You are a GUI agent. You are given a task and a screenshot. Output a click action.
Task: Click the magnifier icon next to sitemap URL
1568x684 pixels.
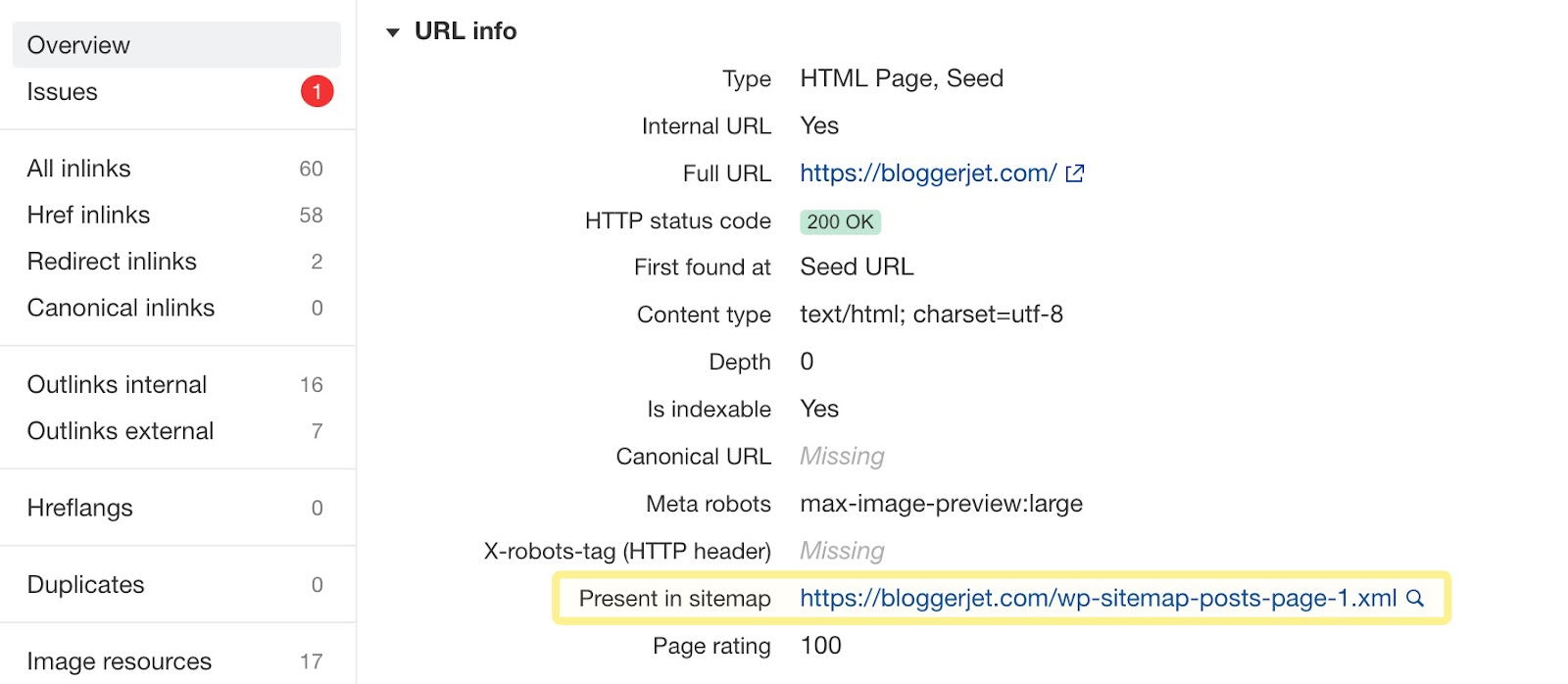point(1417,598)
